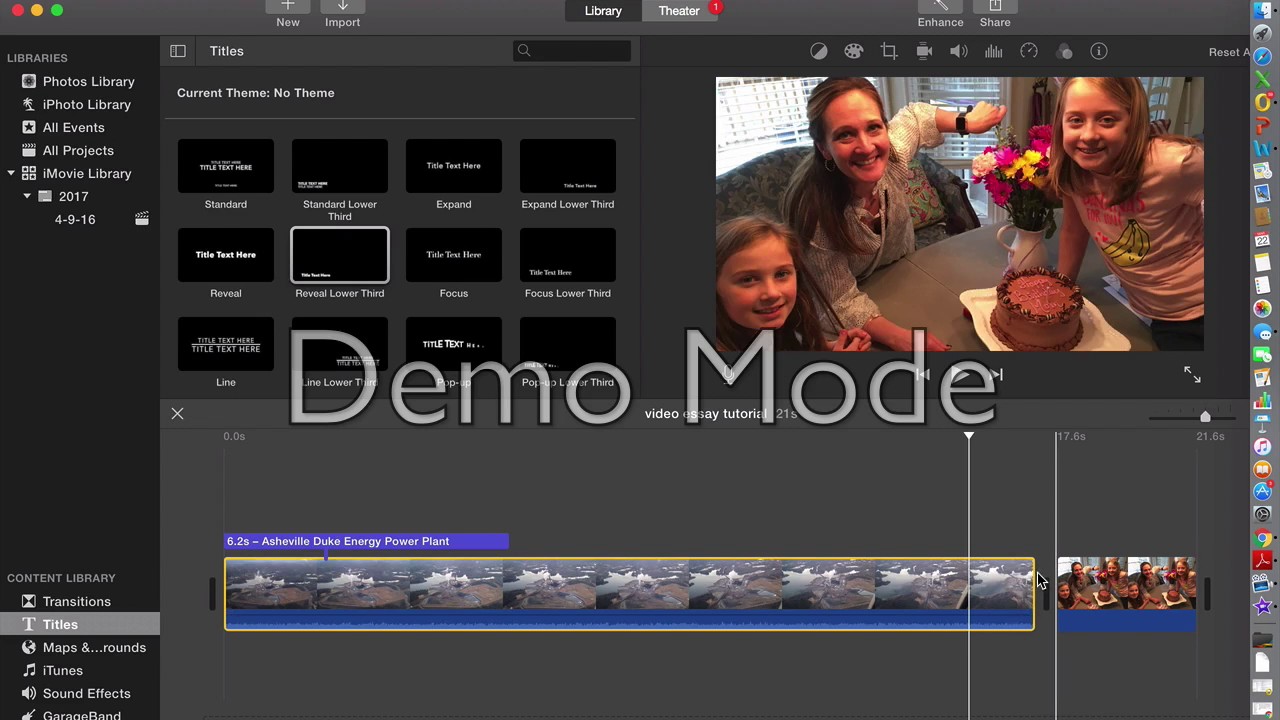Viewport: 1280px width, 720px height.
Task: Skip to the previous clip
Action: 922,374
